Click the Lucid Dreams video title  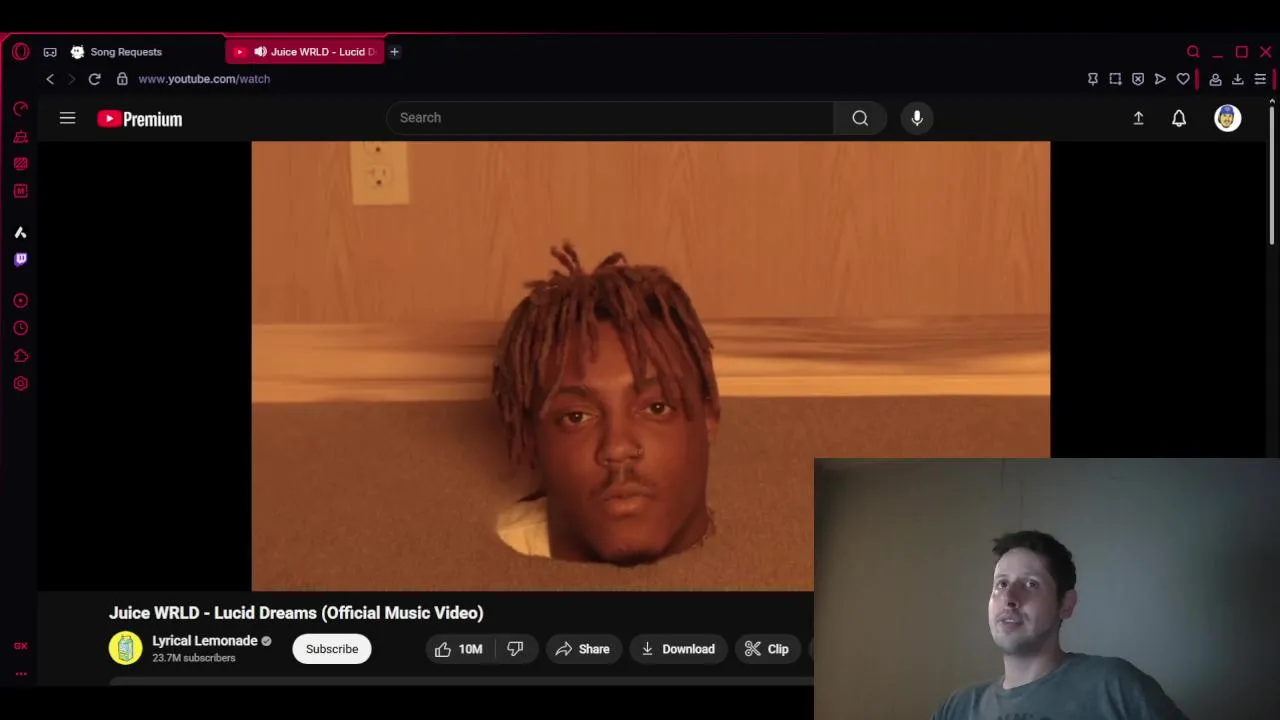(296, 613)
